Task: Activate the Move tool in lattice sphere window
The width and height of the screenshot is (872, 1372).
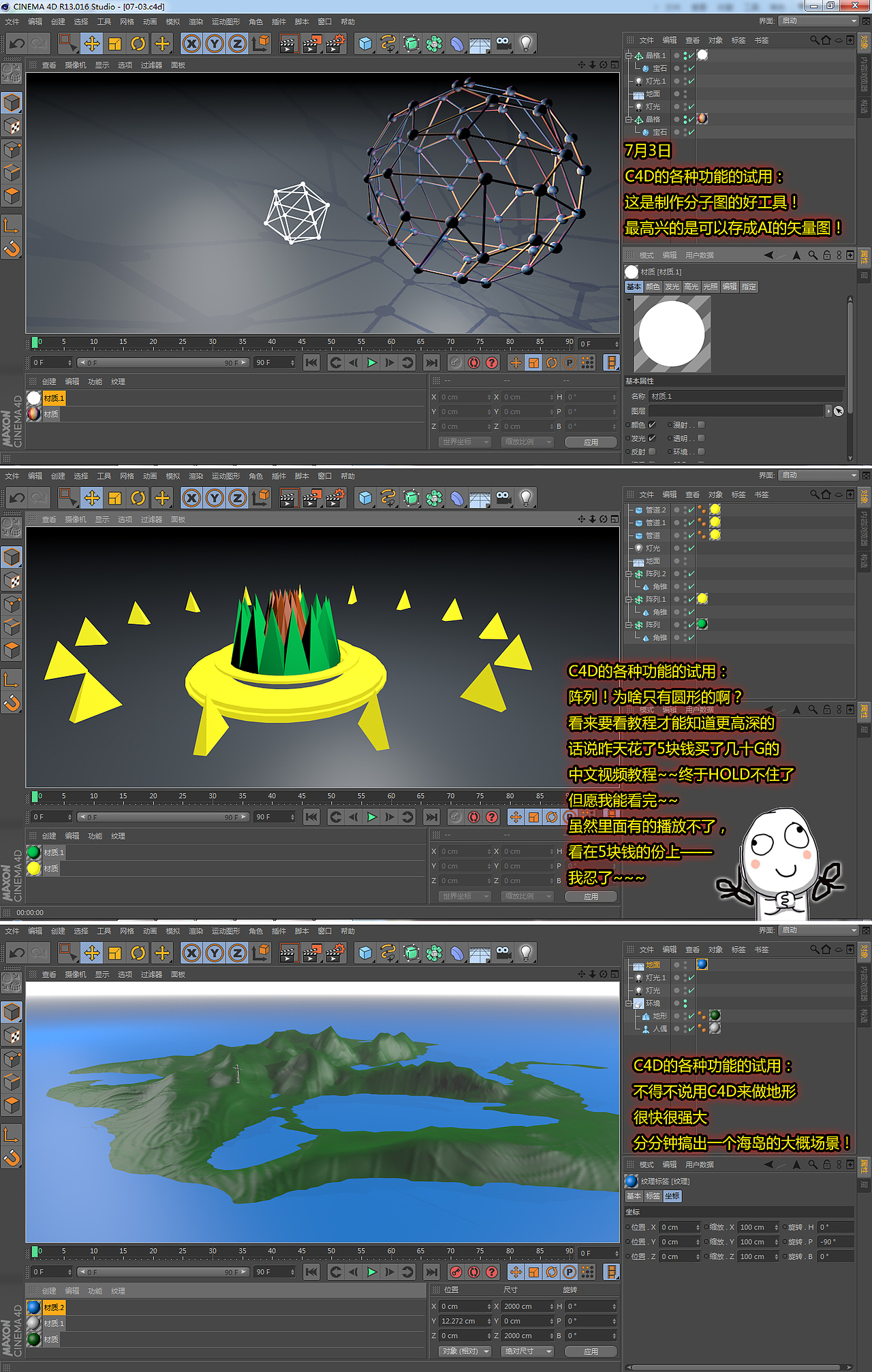Action: tap(92, 44)
